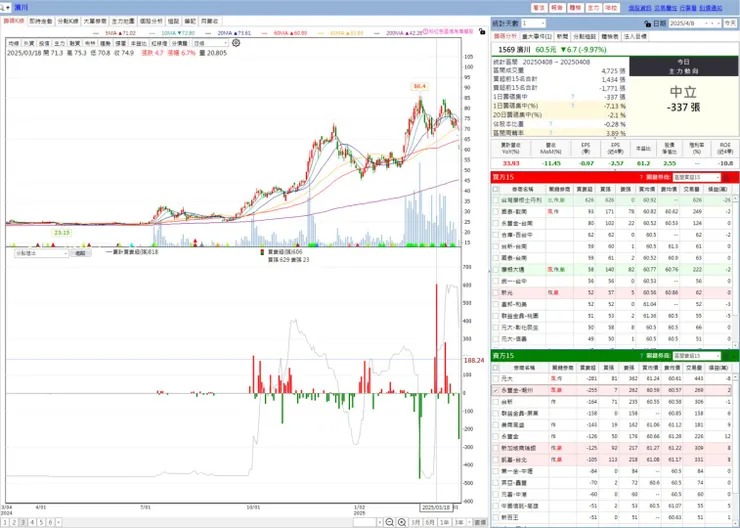Screen dimensions: 740x528
Task: Switch to the 大單券商 tab
Action: coord(95,21)
